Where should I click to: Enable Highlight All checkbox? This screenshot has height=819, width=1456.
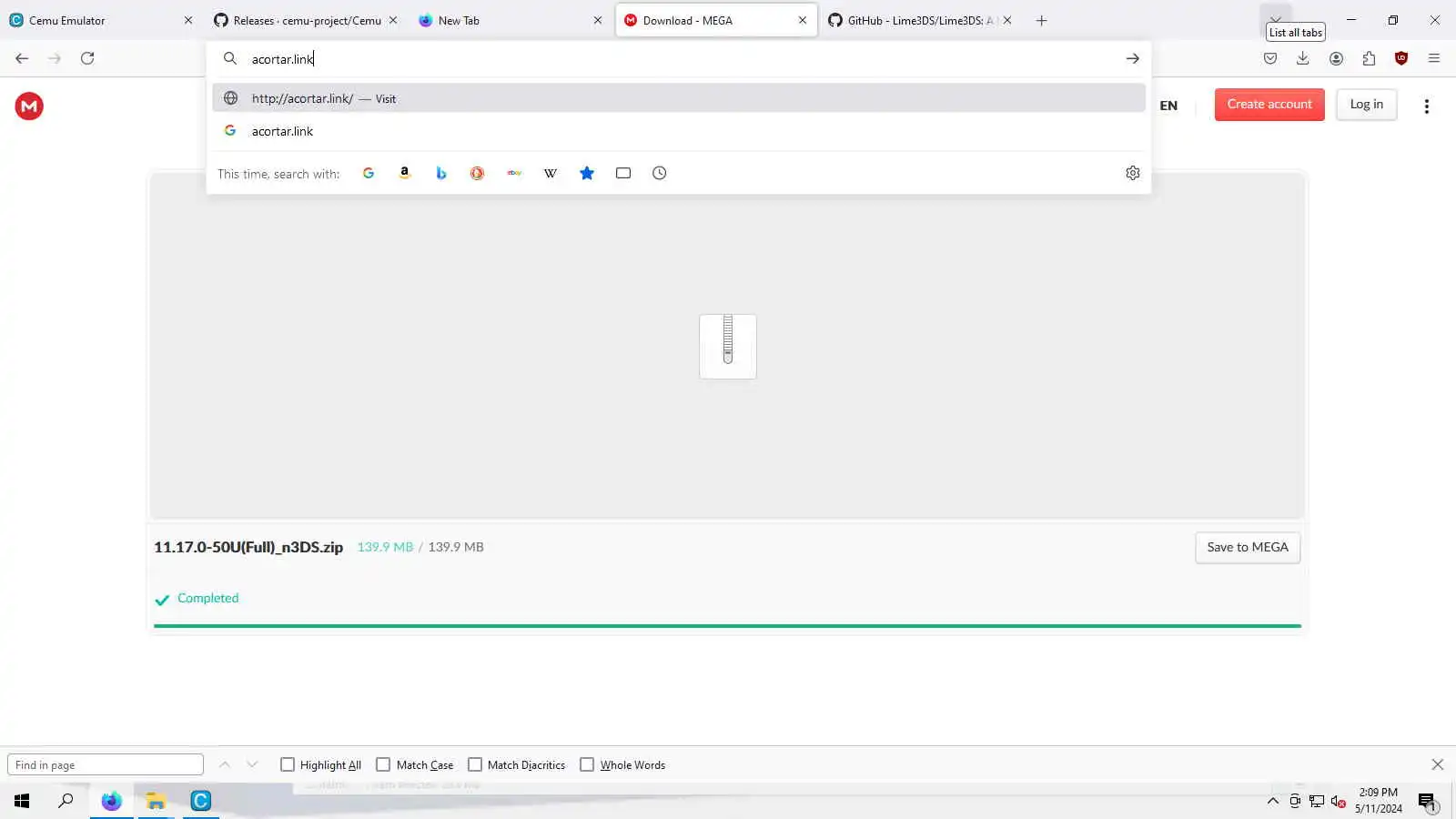(x=288, y=764)
